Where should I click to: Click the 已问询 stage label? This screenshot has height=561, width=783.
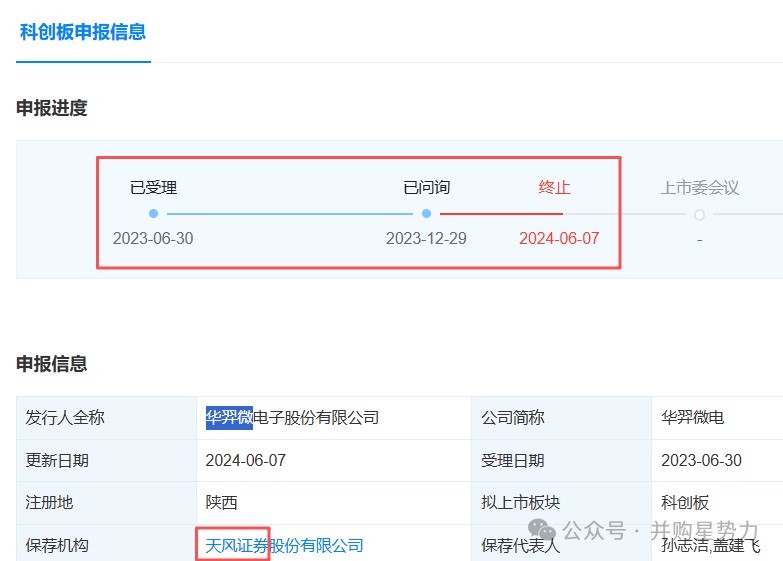pos(426,187)
